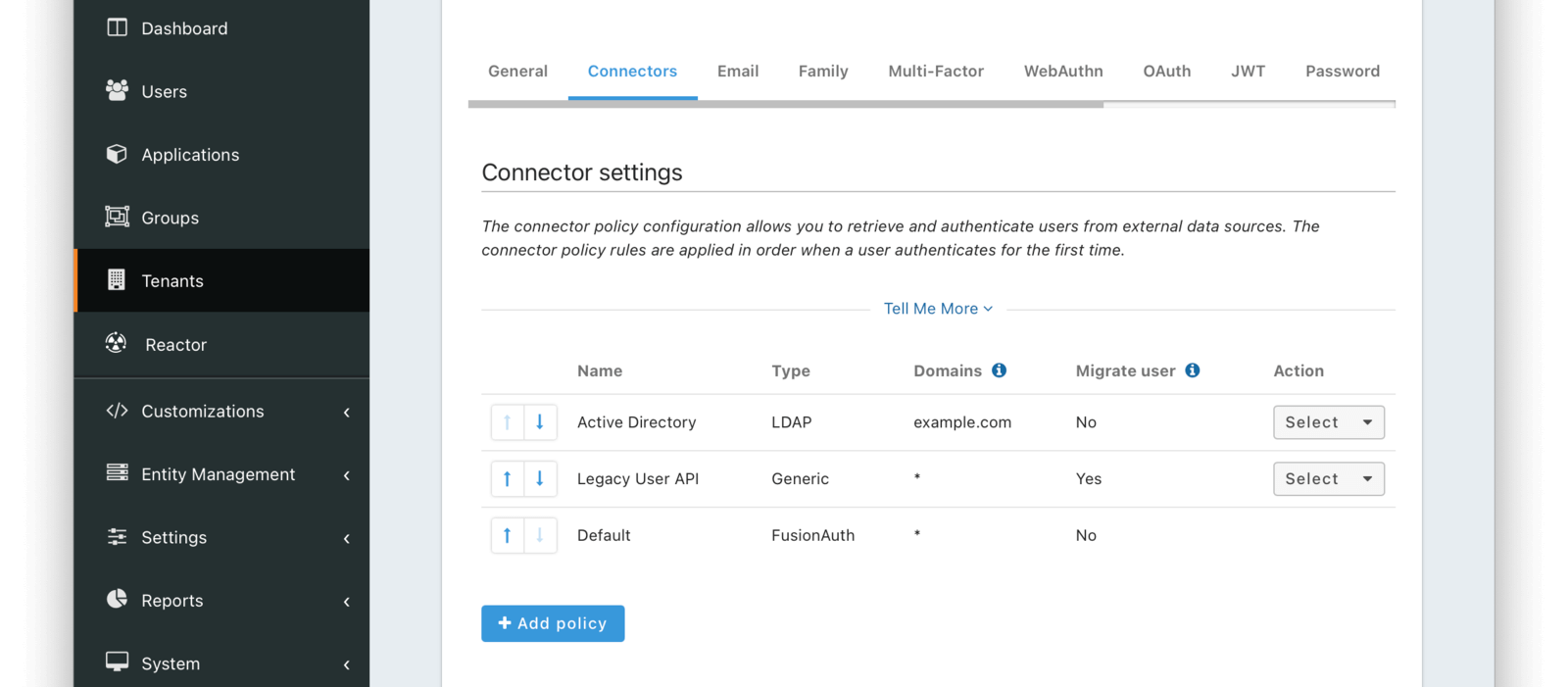Click the Reports pie chart icon
Image resolution: width=1568 pixels, height=687 pixels.
pos(117,599)
